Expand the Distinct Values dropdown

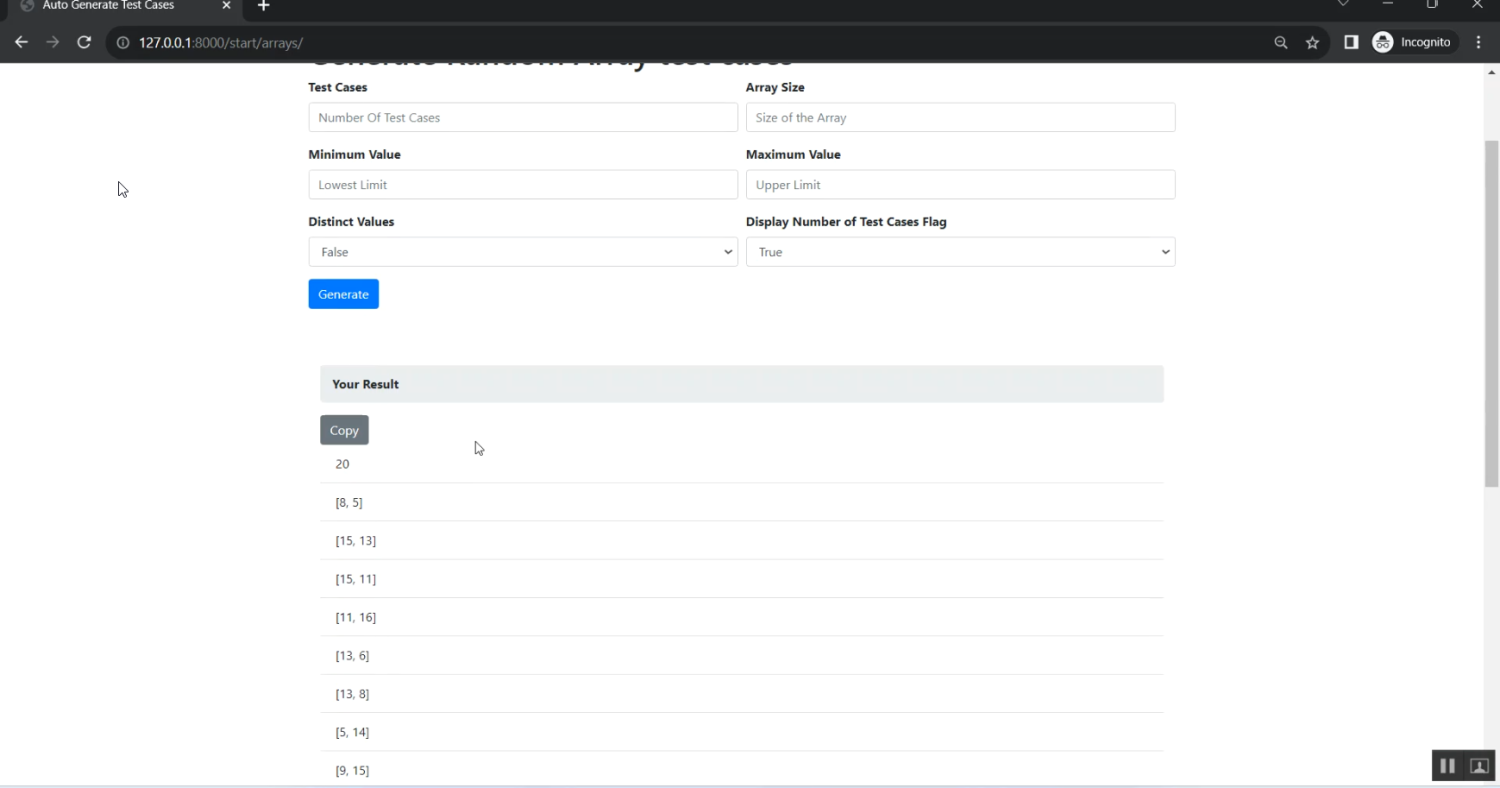(x=522, y=252)
